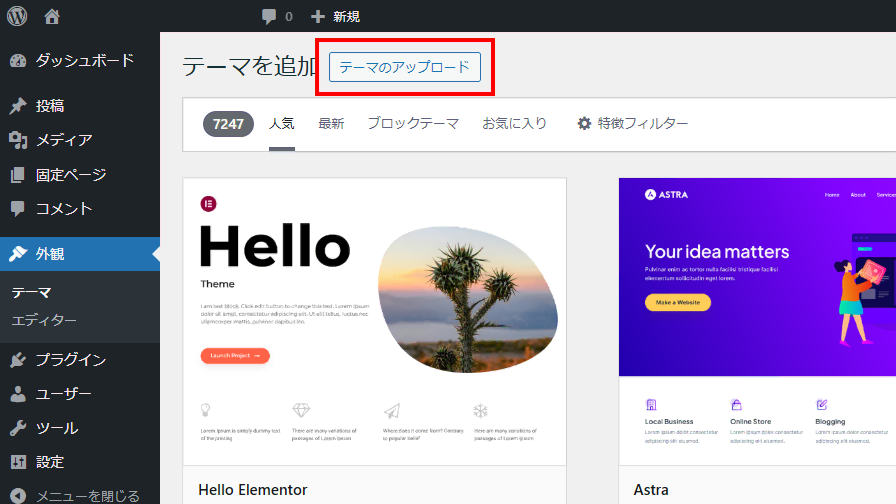Click comment count 0 in admin bar
The height and width of the screenshot is (504, 896).
tap(289, 17)
